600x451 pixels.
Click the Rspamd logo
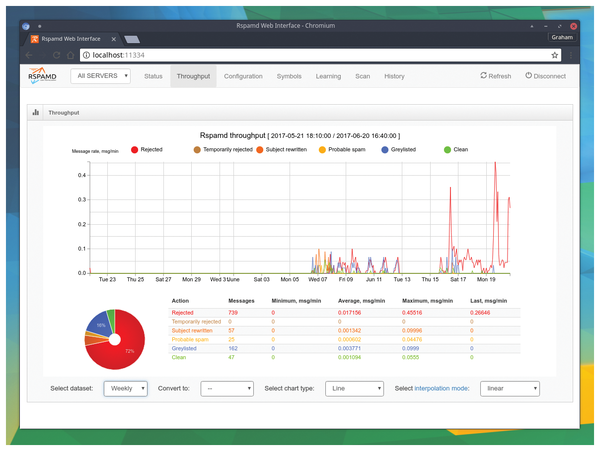[42, 75]
